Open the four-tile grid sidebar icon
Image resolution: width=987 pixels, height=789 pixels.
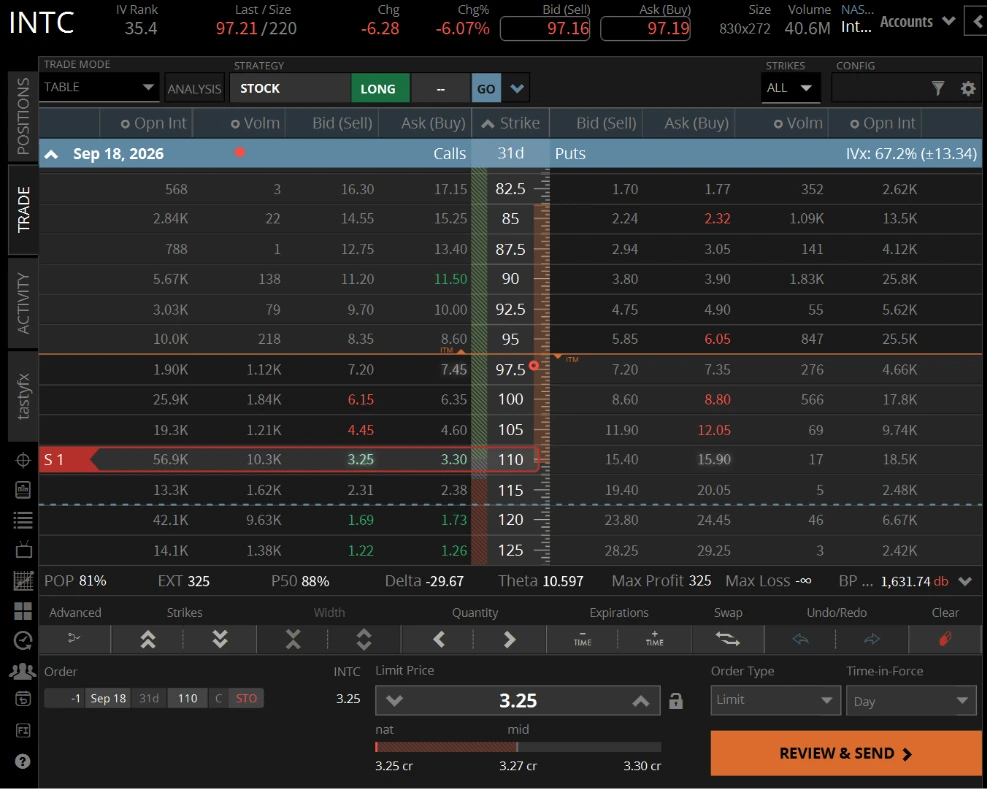(23, 611)
